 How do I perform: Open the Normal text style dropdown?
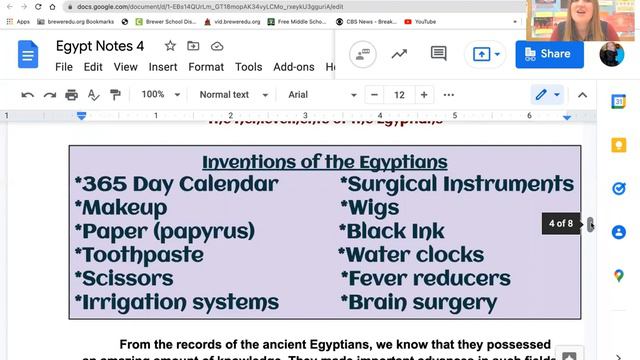tap(233, 95)
